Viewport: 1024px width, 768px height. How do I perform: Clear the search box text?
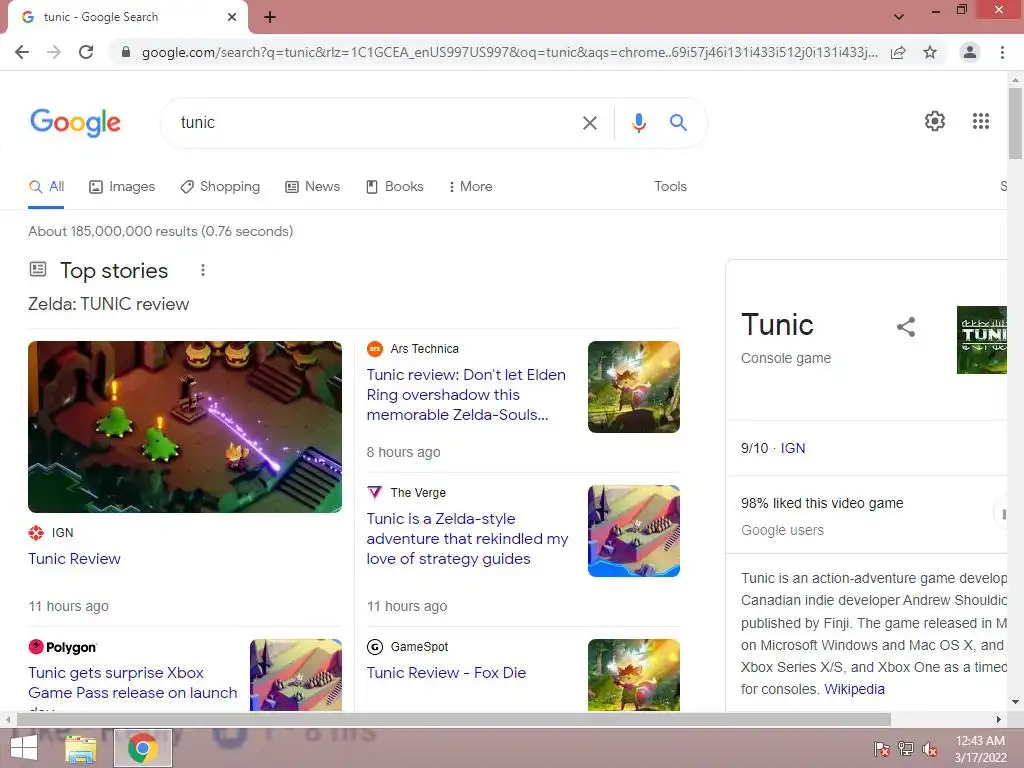tap(589, 123)
